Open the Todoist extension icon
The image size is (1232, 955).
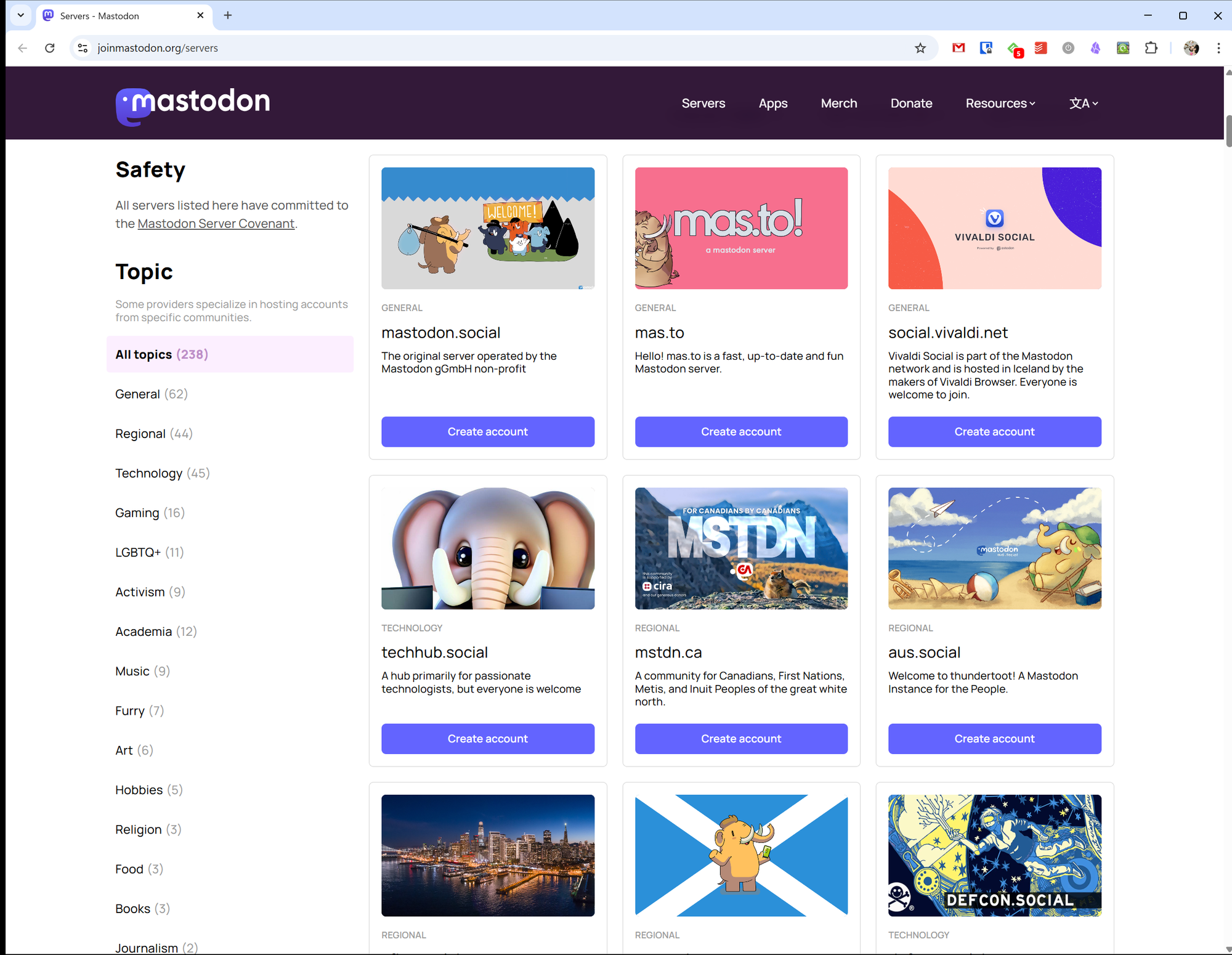click(1041, 48)
